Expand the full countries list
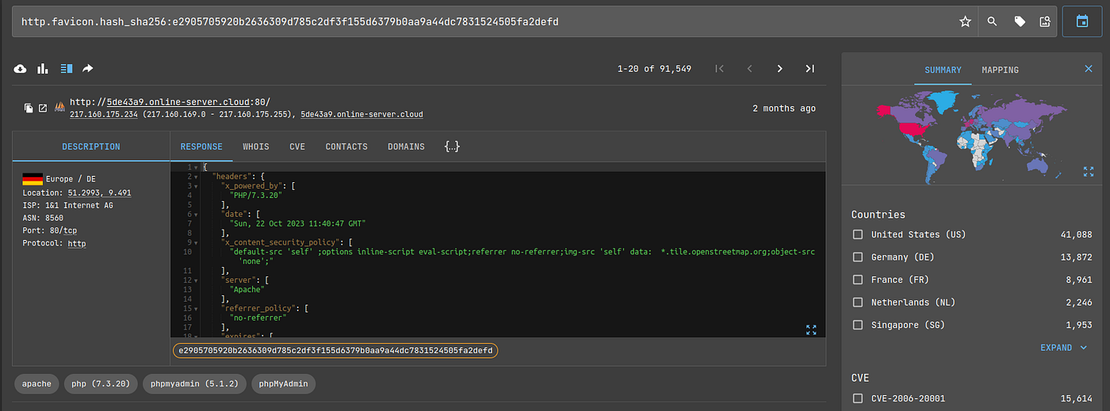Screen dimensions: 1110x411 [1064, 347]
